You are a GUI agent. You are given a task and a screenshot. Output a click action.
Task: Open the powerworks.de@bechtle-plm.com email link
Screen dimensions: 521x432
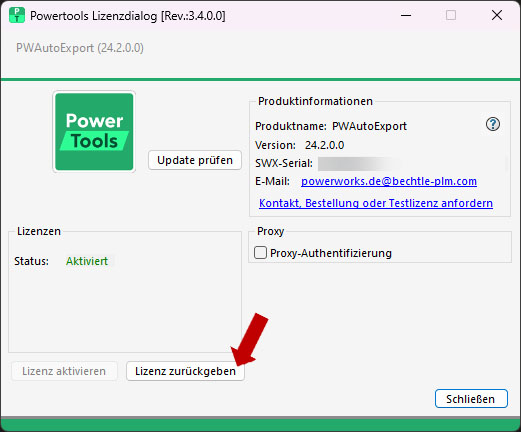point(389,181)
